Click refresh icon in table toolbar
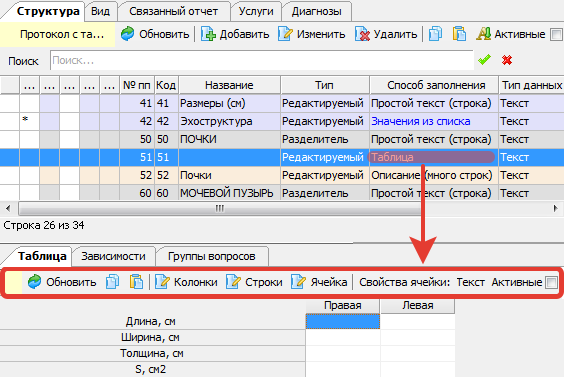Screen dimensions: 564x377 tap(35, 282)
